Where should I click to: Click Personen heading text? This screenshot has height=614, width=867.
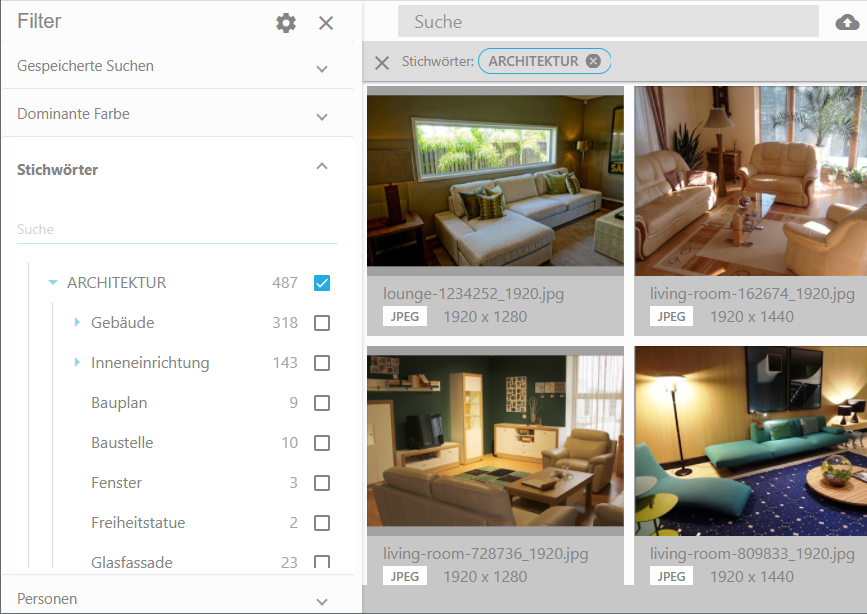click(47, 599)
